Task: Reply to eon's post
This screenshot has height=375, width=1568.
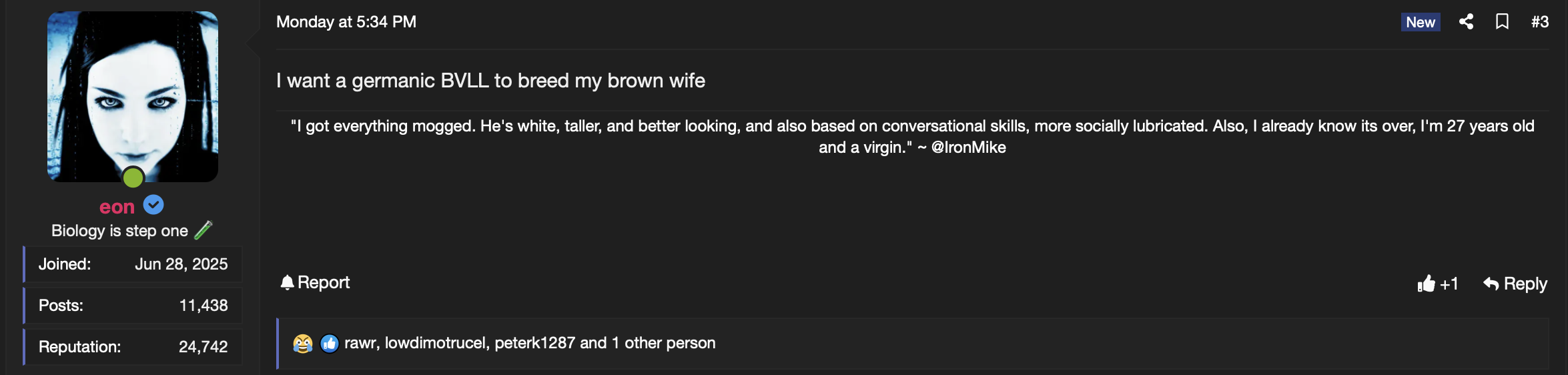Action: (x=1515, y=284)
